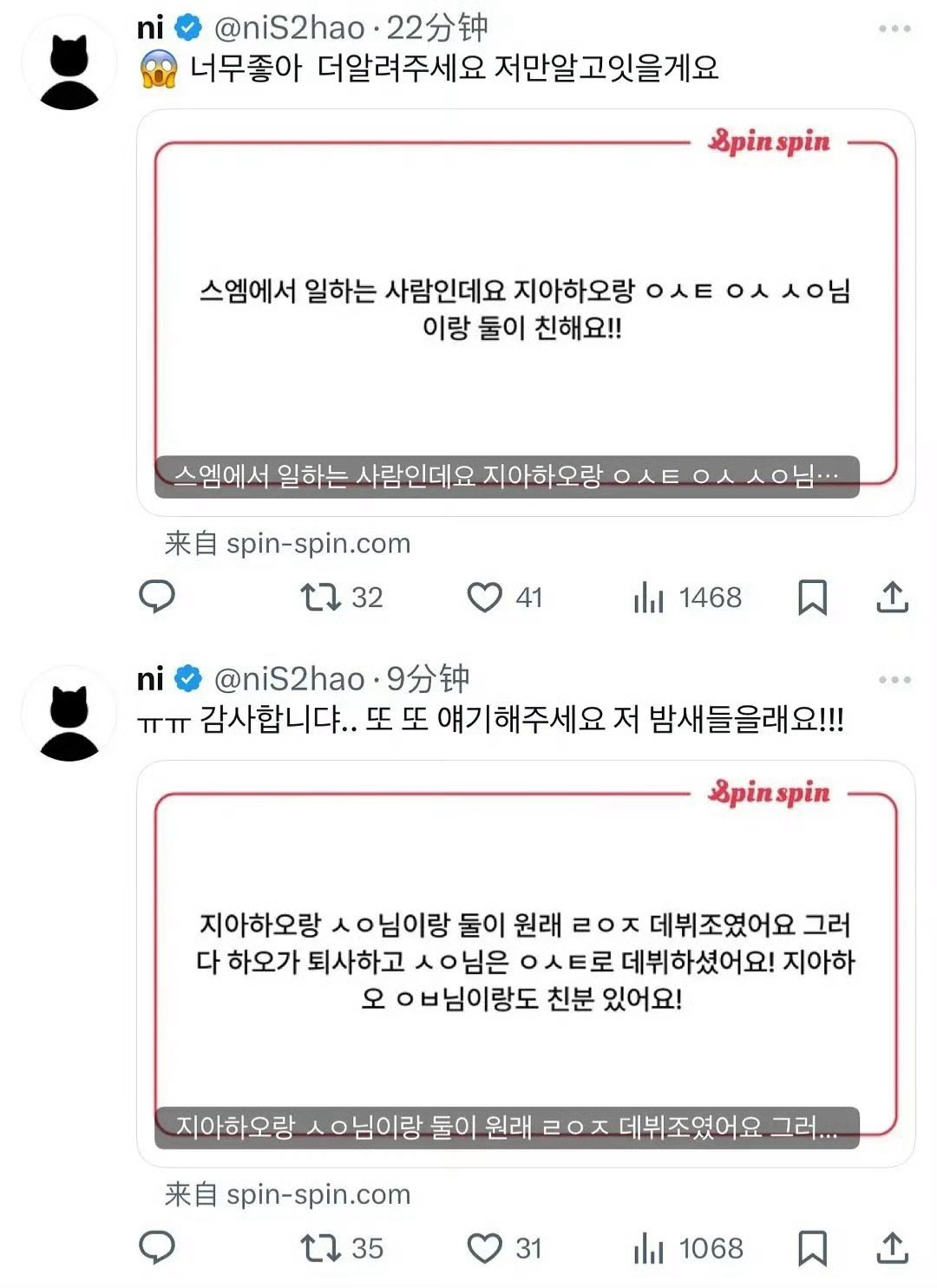Bookmark the first tweet
937x1288 pixels.
point(812,597)
